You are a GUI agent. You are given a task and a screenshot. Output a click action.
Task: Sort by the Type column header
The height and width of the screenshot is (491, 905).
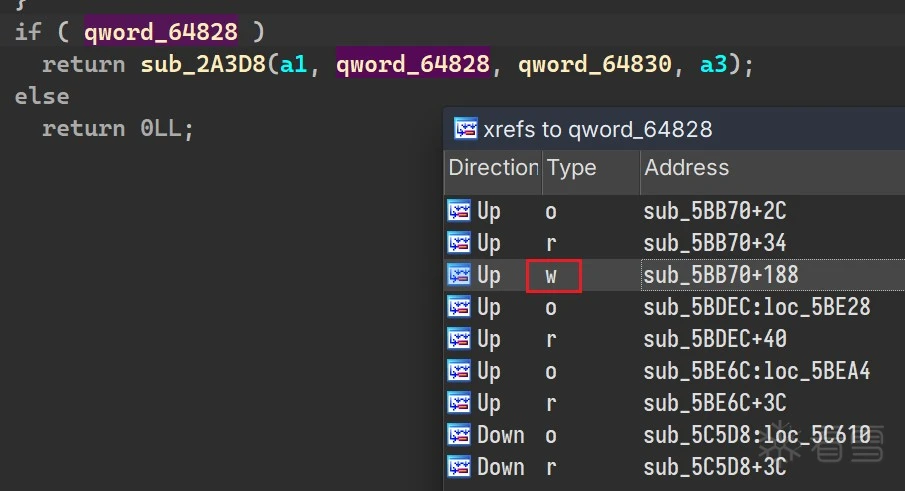point(572,168)
